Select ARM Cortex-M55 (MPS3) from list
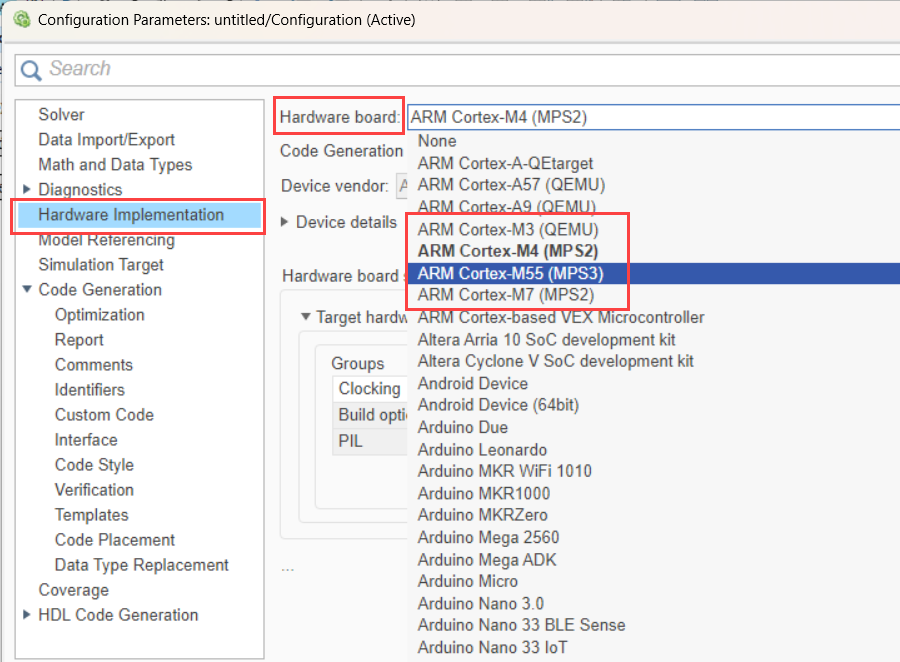The width and height of the screenshot is (900, 662). click(x=510, y=273)
